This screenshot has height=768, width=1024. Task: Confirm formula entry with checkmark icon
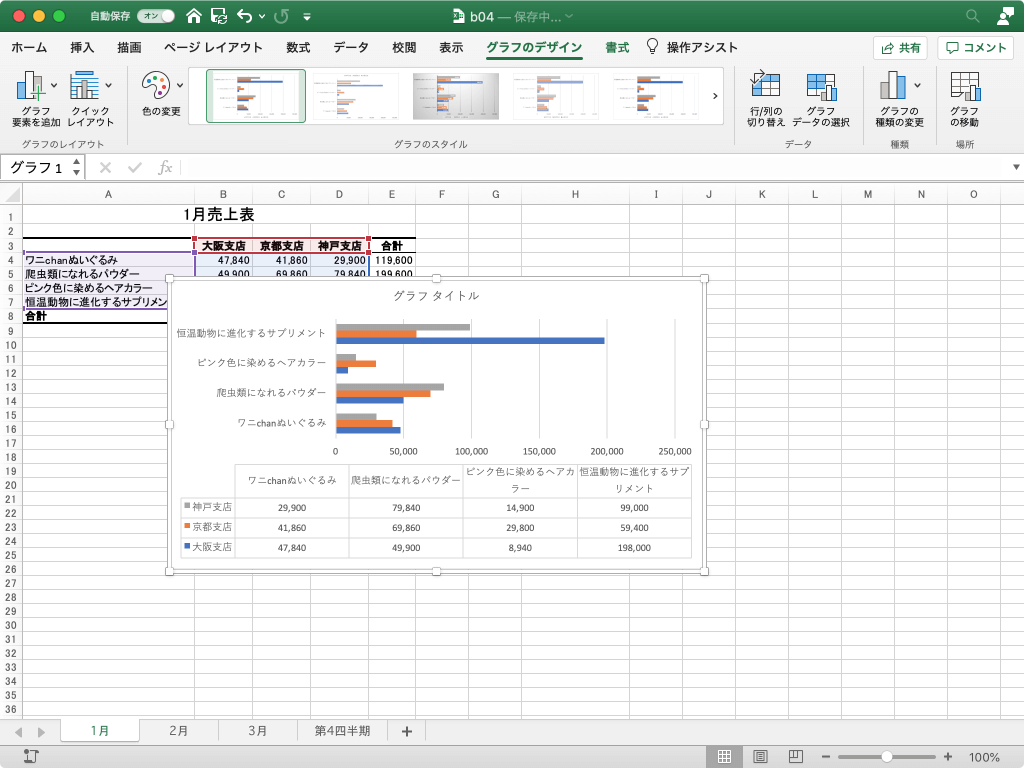(135, 168)
